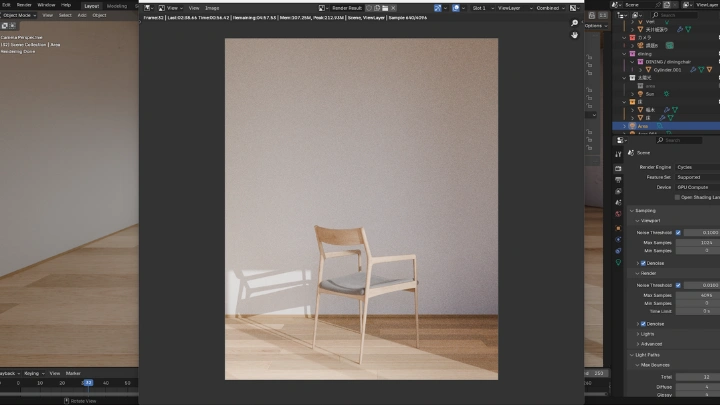Unlink the Render Result image with X icon
Viewport: 720px width, 405px height.
coord(394,8)
